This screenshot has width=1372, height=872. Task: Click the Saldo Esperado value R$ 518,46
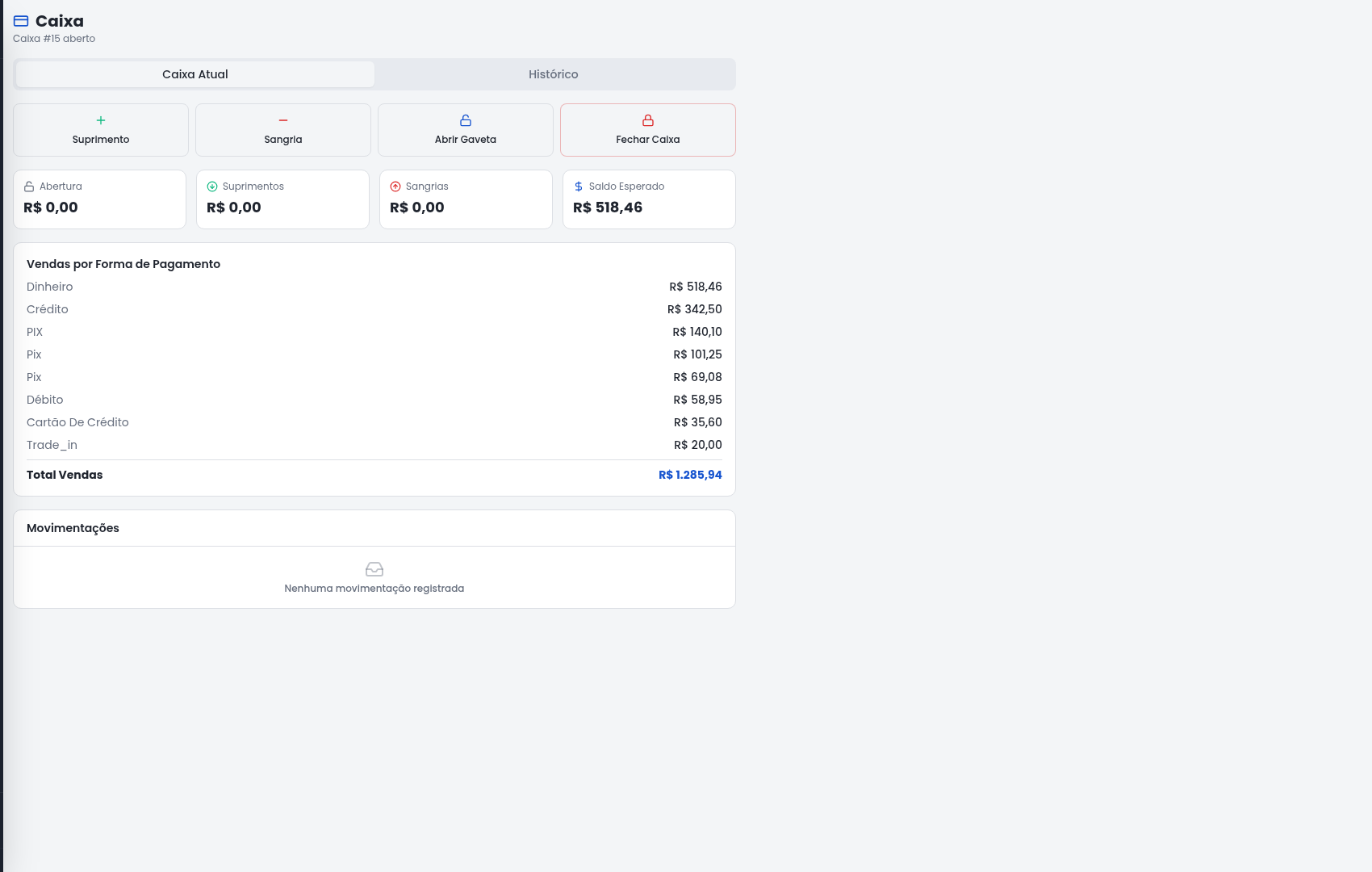(608, 208)
